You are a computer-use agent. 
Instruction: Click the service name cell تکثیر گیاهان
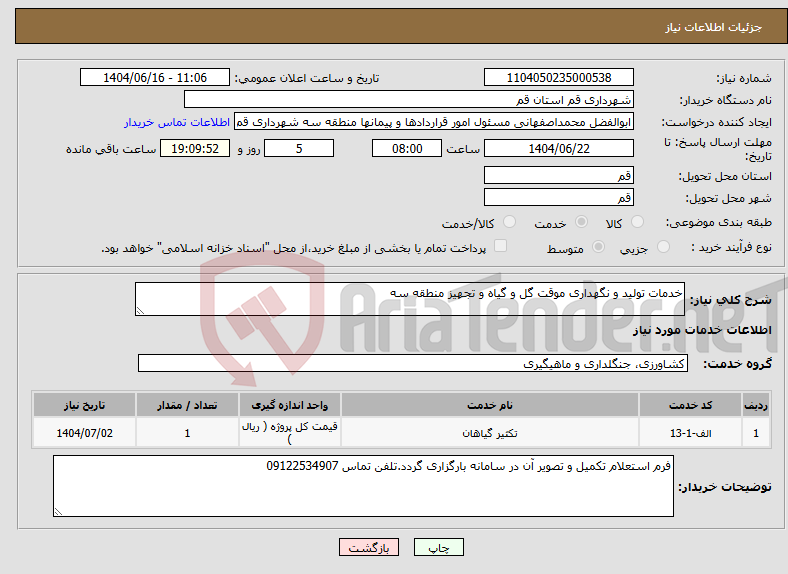point(490,433)
